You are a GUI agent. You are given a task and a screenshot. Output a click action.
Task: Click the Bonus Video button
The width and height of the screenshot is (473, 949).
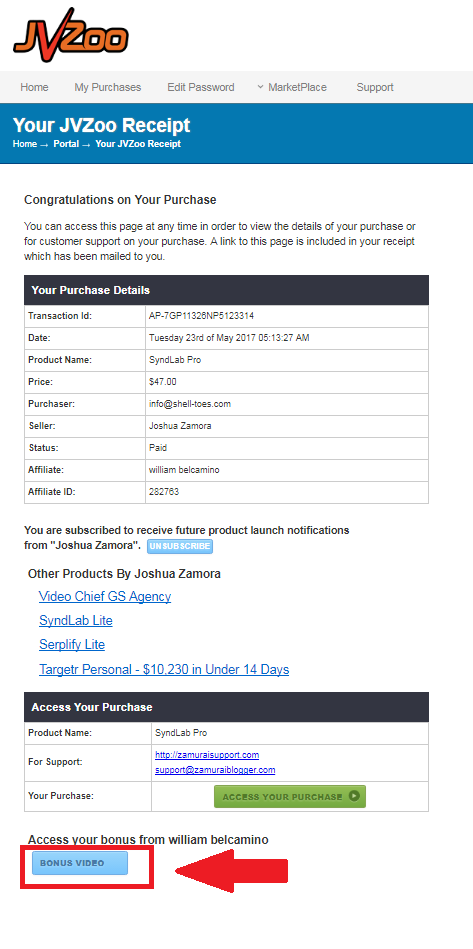(80, 863)
